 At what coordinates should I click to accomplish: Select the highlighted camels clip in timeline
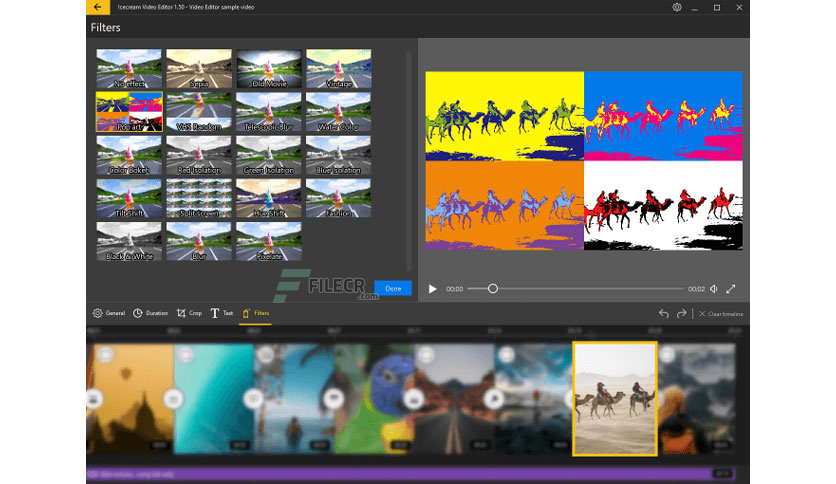(615, 399)
